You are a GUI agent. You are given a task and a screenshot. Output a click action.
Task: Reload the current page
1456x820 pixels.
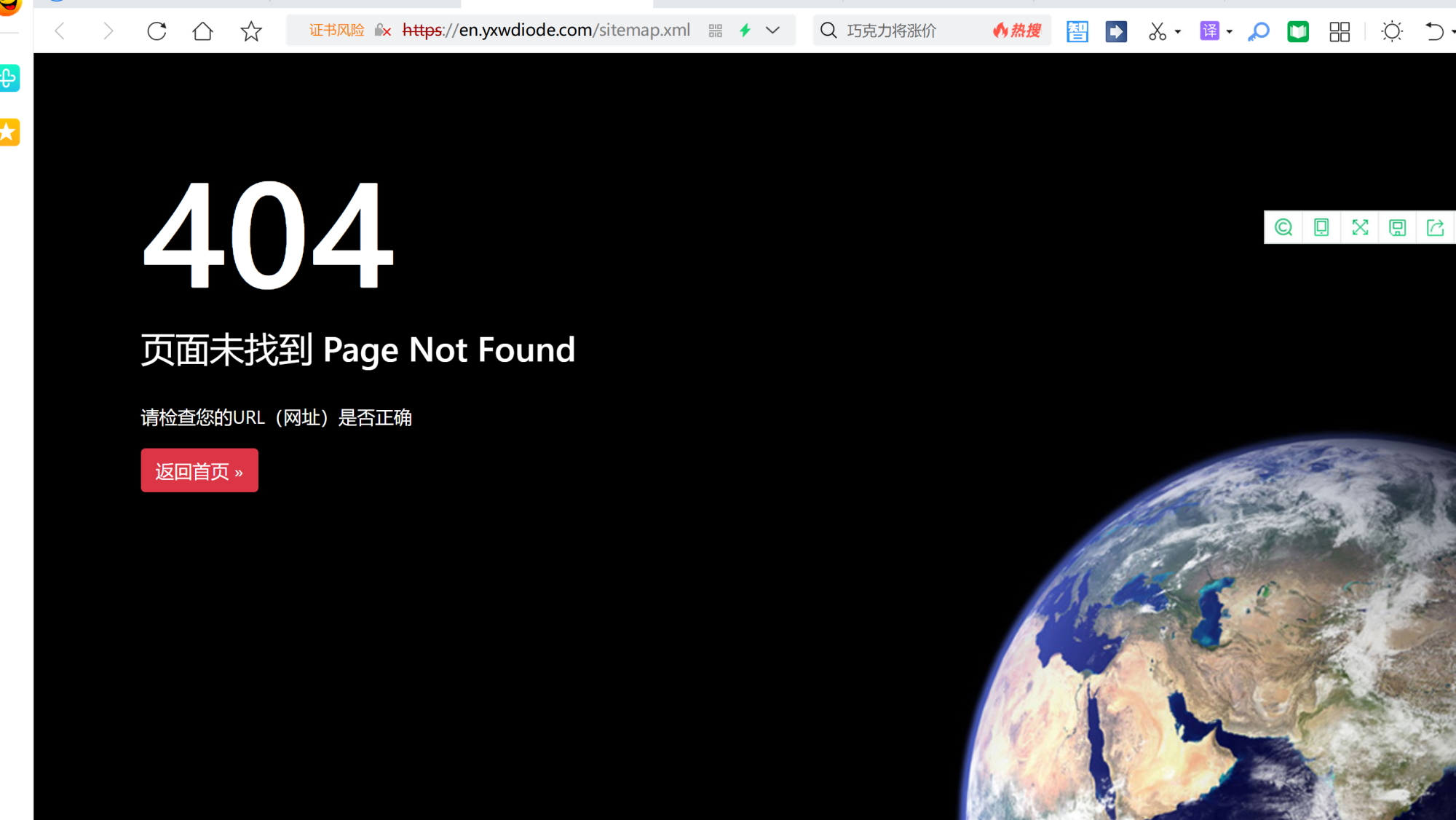[157, 31]
